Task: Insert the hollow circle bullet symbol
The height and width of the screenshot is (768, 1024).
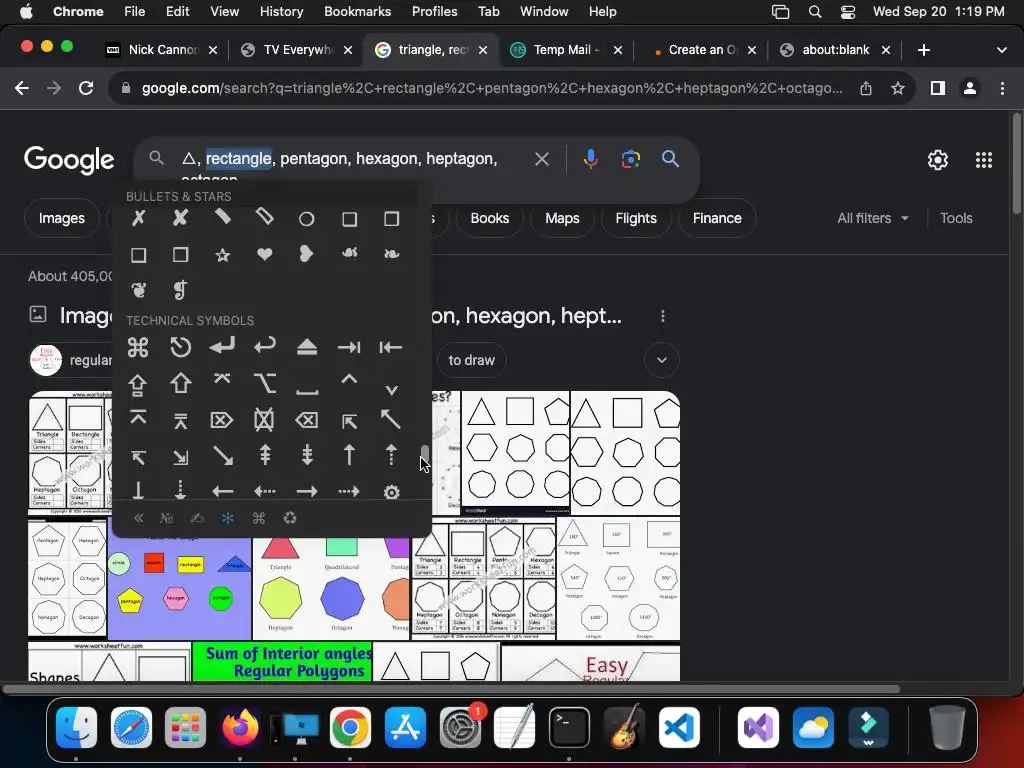Action: [x=306, y=219]
